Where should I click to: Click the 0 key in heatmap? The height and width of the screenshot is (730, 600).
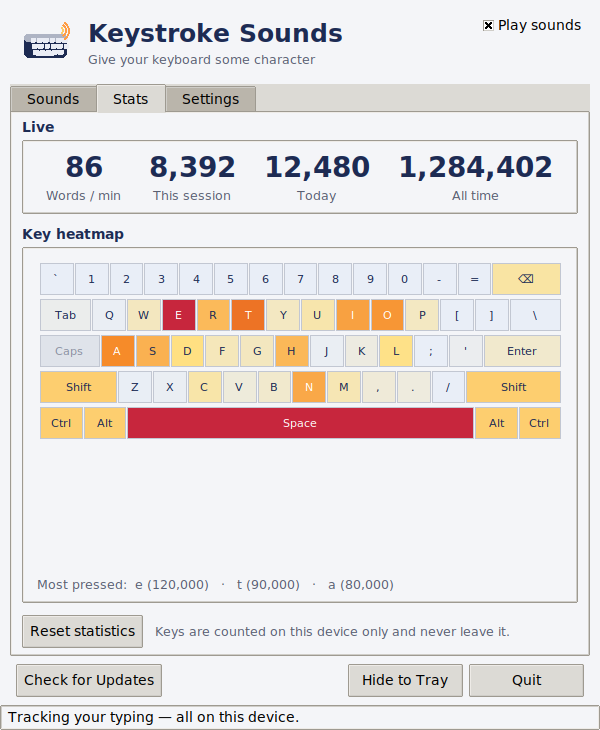coord(404,279)
